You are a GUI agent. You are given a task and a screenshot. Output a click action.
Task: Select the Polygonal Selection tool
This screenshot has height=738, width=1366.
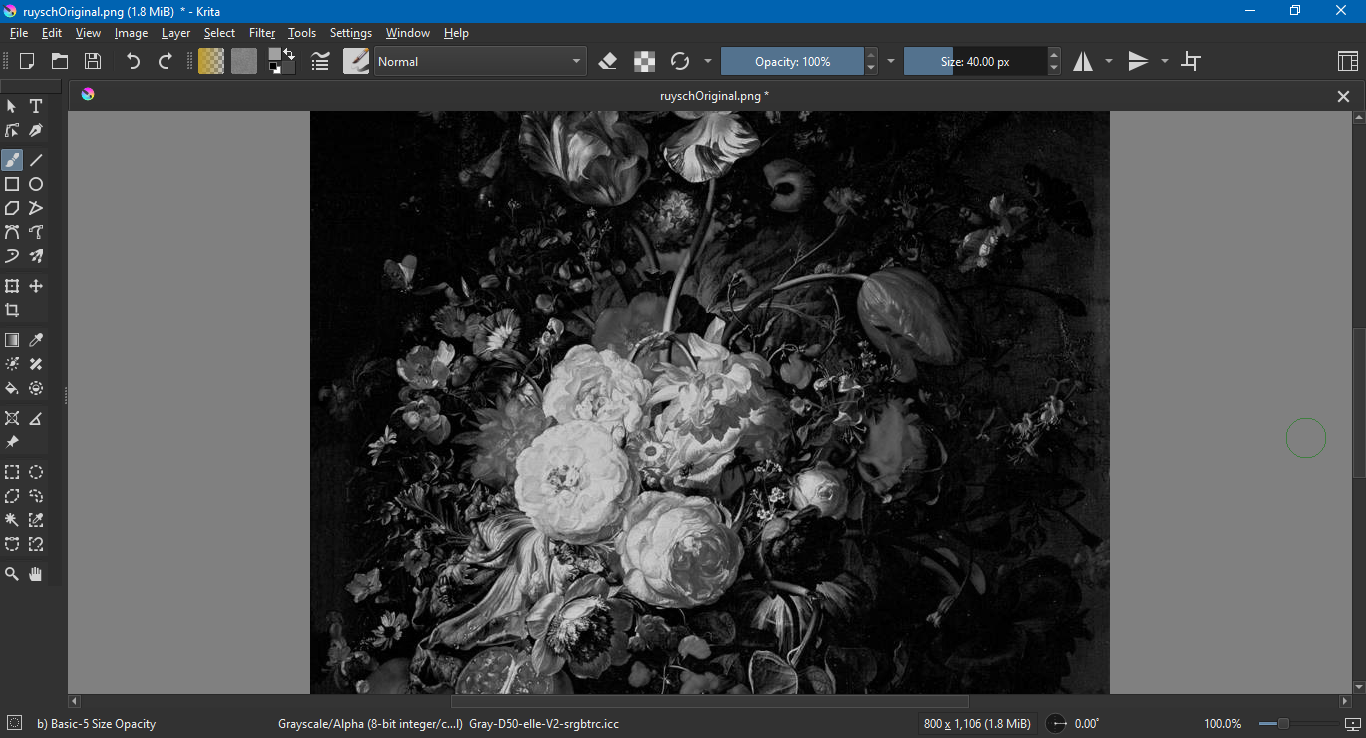click(12, 496)
